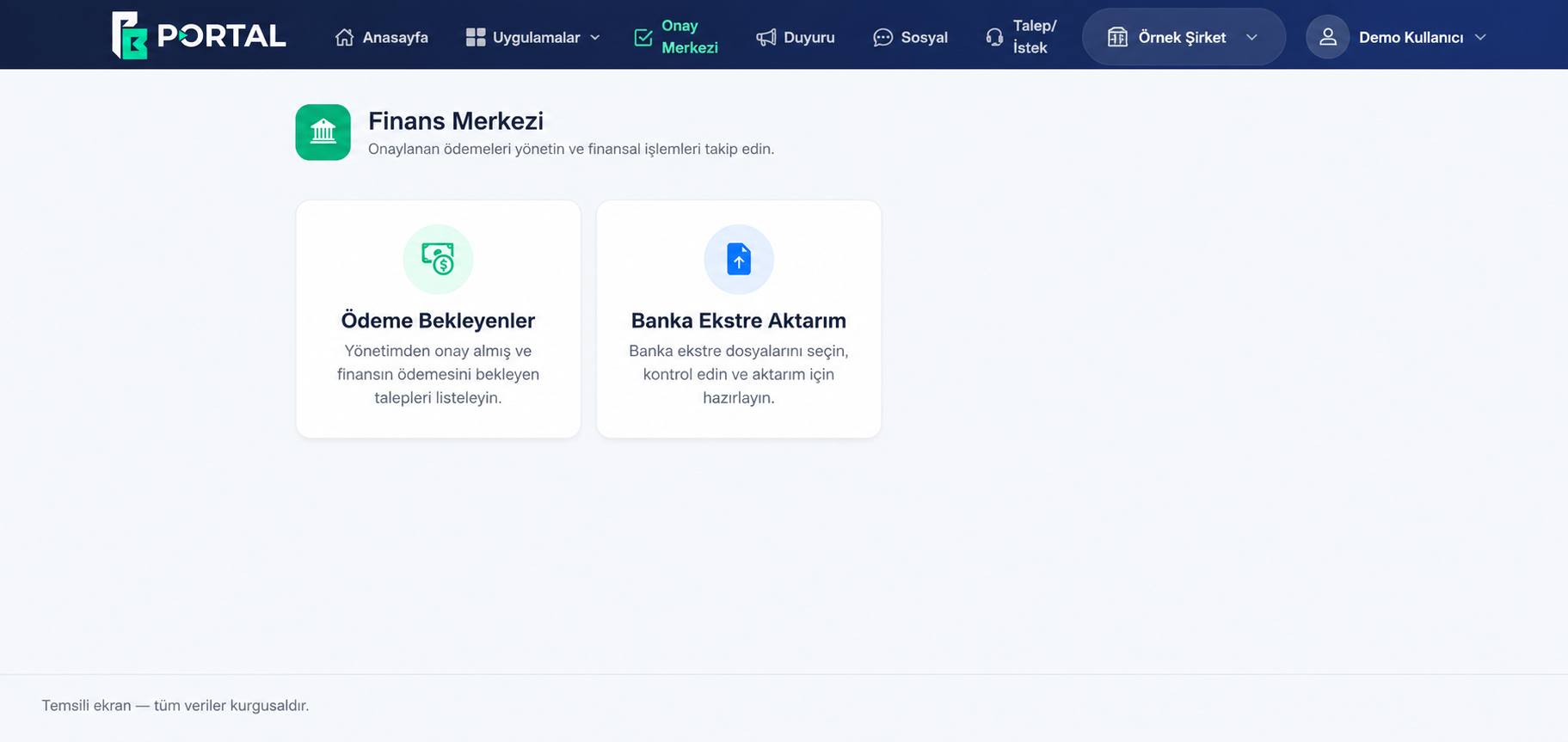Click the chat bubble icon beside Sosyal

(882, 37)
